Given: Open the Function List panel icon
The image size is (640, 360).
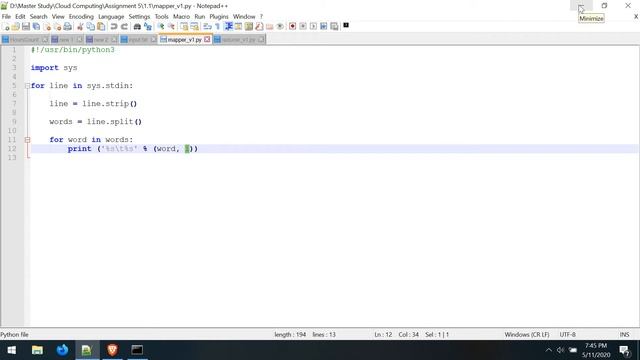Looking at the screenshot, I should (259, 27).
